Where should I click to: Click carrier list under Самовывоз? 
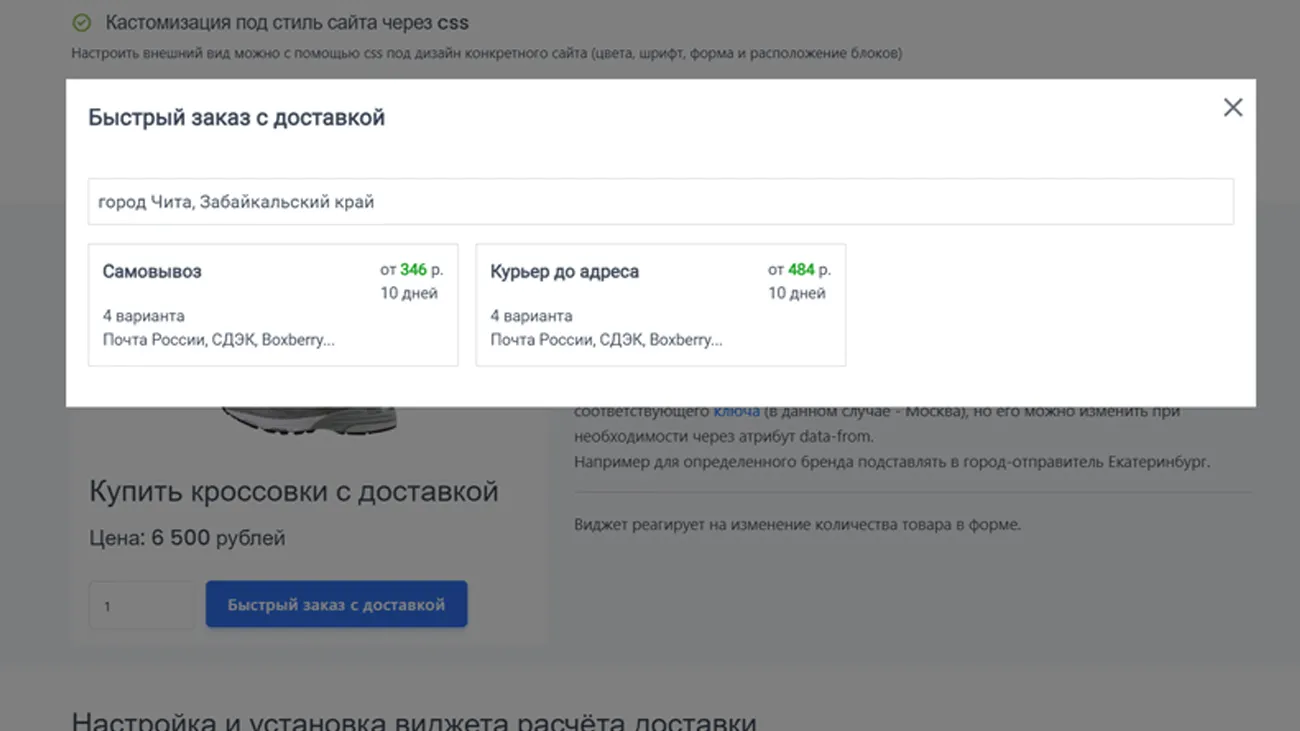pos(218,340)
